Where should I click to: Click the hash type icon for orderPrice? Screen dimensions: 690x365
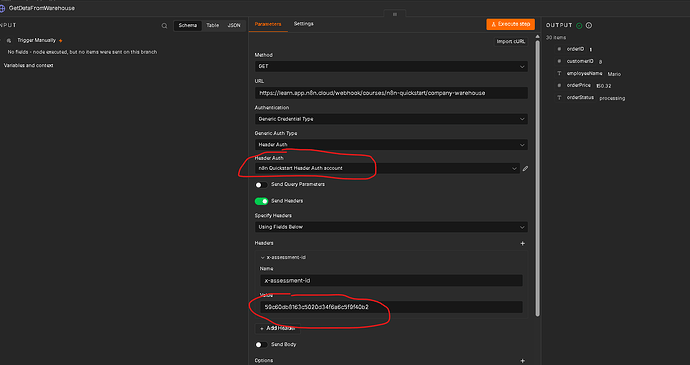(x=559, y=85)
